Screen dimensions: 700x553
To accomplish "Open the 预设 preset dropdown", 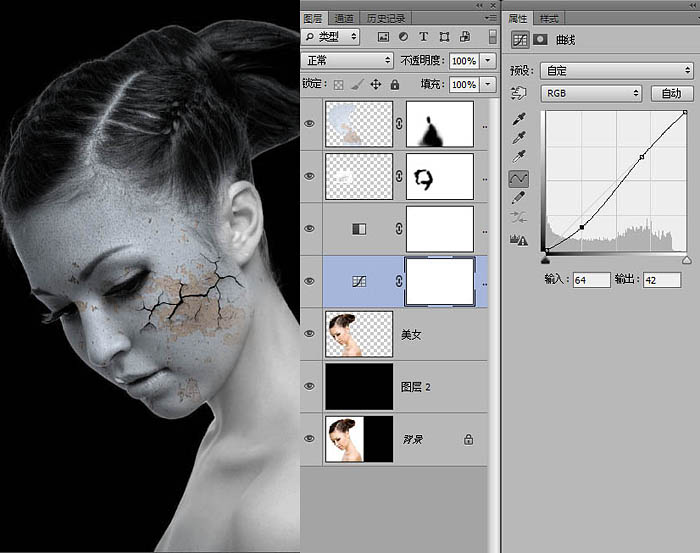I will (x=617, y=70).
